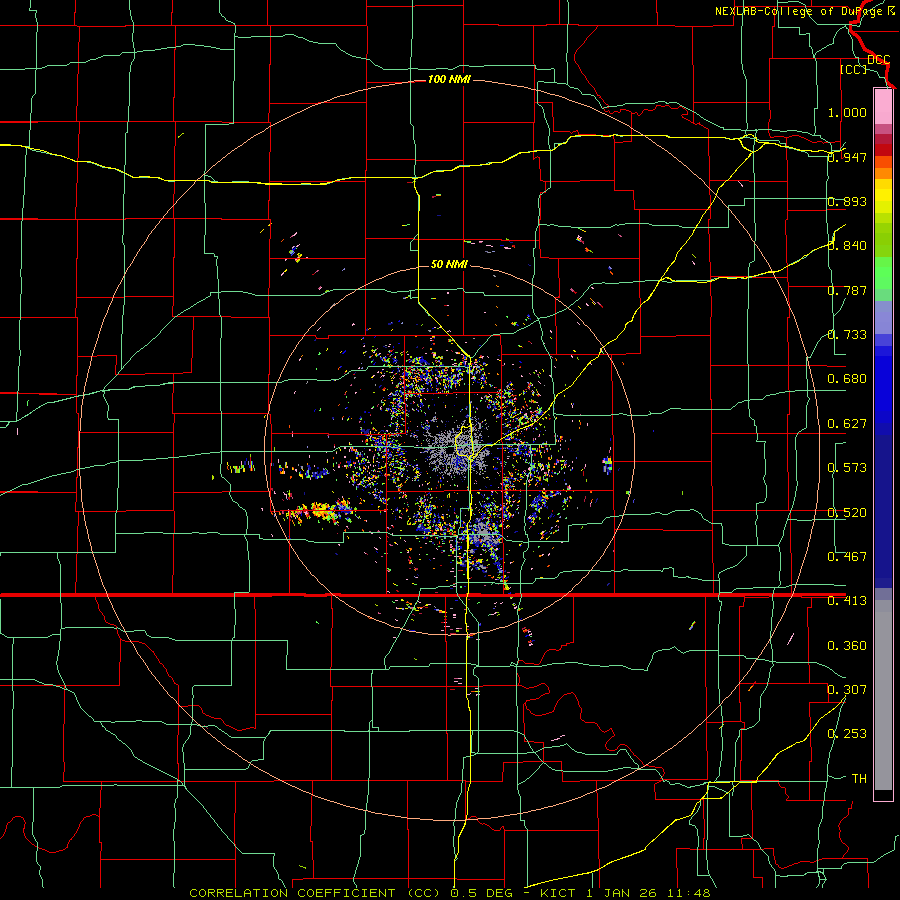Click the 100 NMI range ring label
The image size is (900, 900).
449,79
